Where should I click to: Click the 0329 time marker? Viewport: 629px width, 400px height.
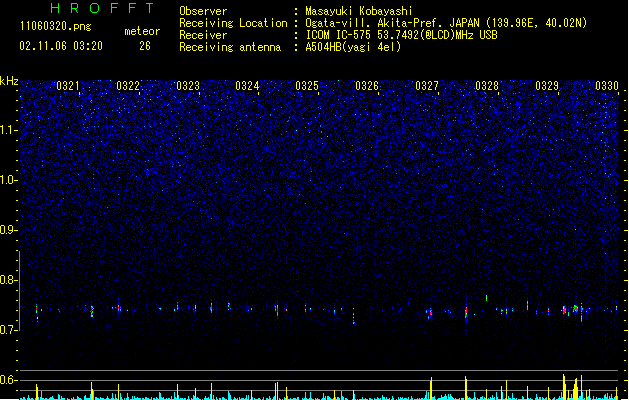pos(547,86)
